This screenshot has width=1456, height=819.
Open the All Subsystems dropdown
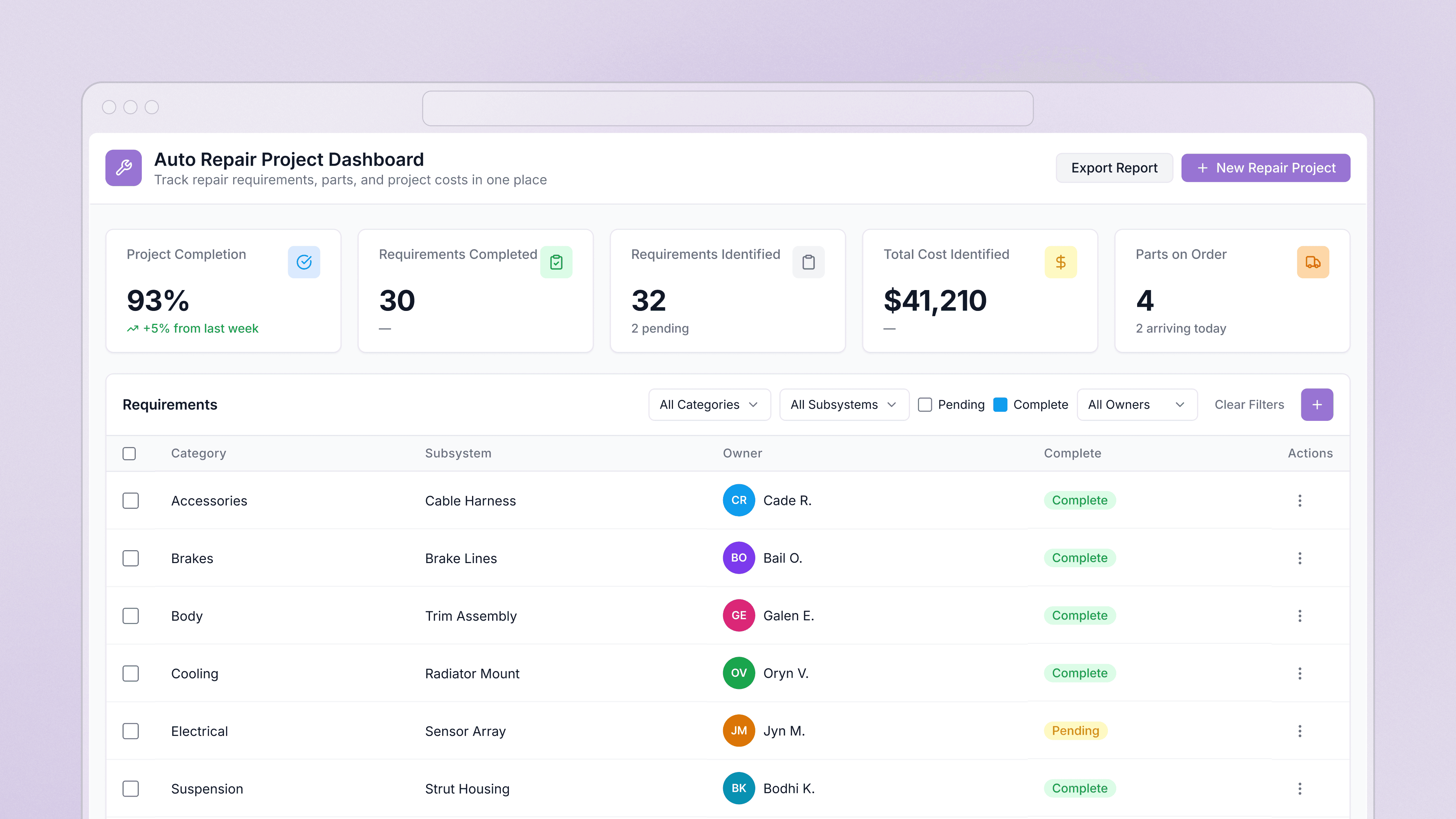844,405
